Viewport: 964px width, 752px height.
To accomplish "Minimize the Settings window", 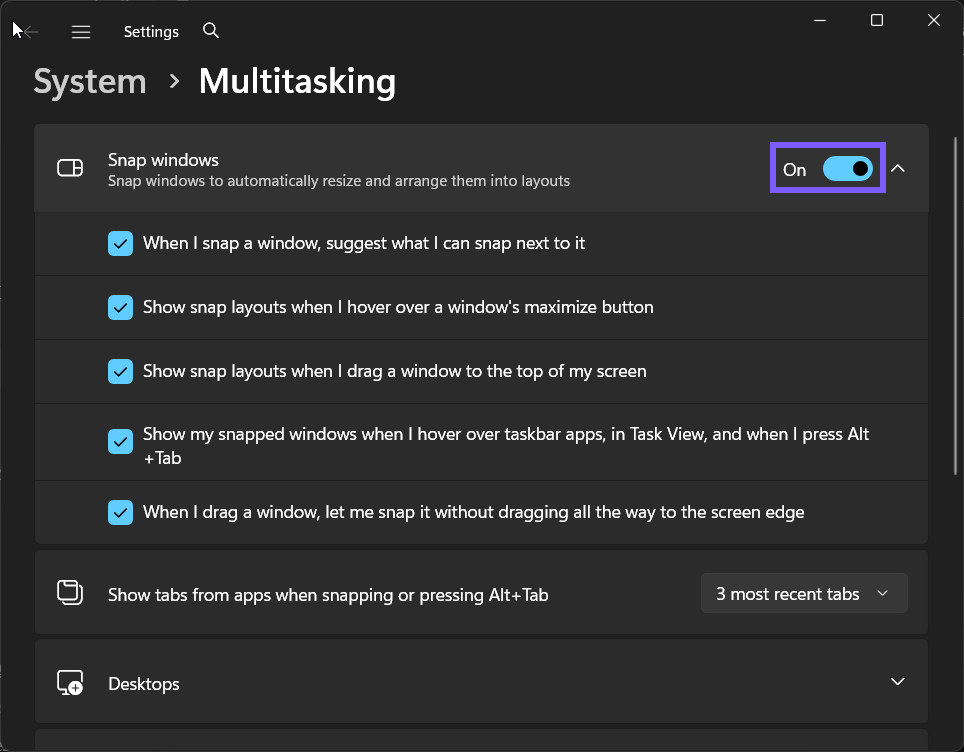I will (820, 20).
